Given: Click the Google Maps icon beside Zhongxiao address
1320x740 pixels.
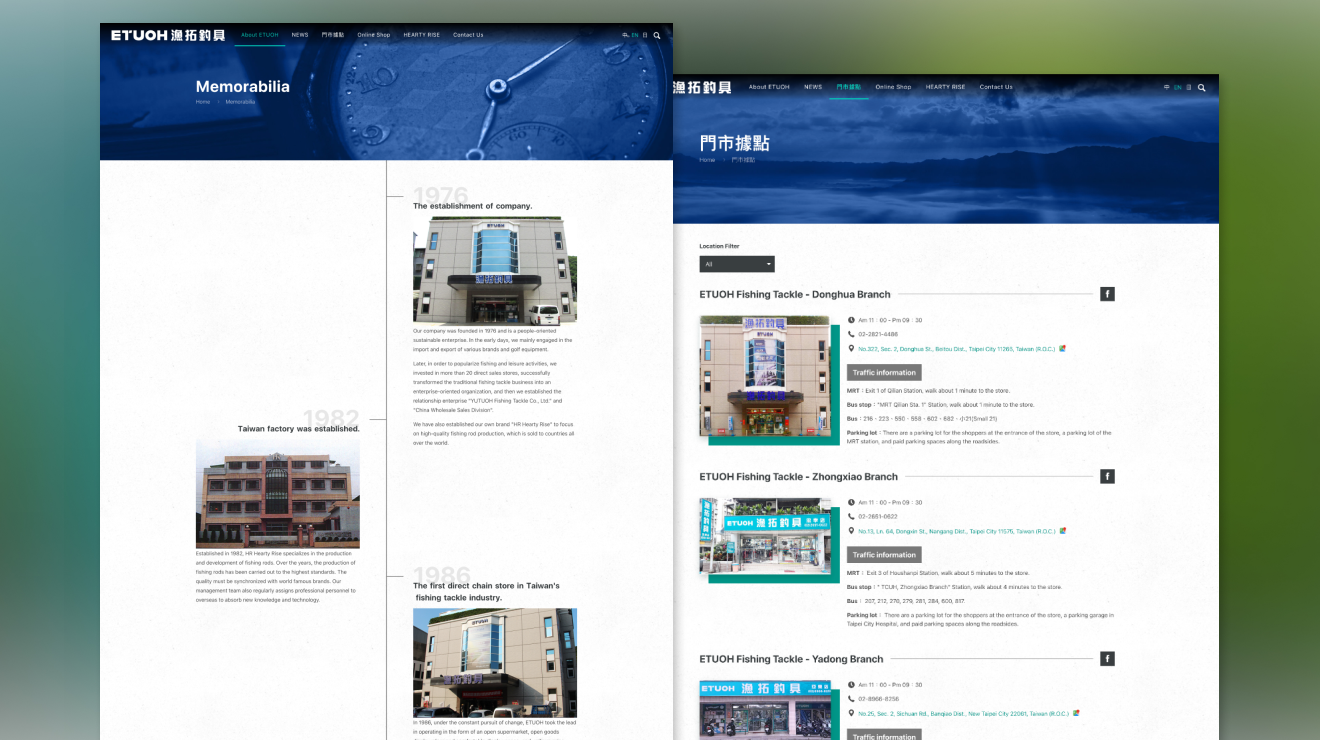Looking at the screenshot, I should point(1062,531).
